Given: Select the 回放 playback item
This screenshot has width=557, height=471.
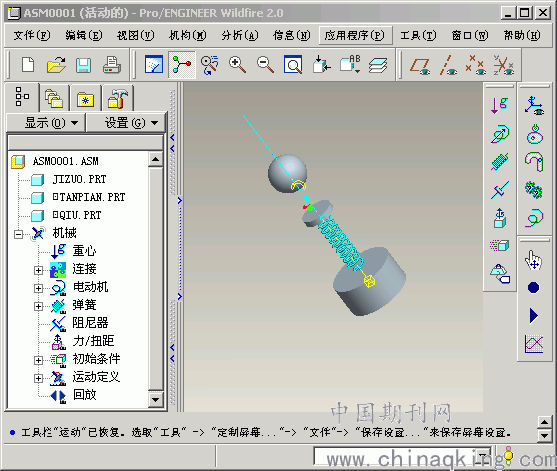Looking at the screenshot, I should pyautogui.click(x=84, y=395).
